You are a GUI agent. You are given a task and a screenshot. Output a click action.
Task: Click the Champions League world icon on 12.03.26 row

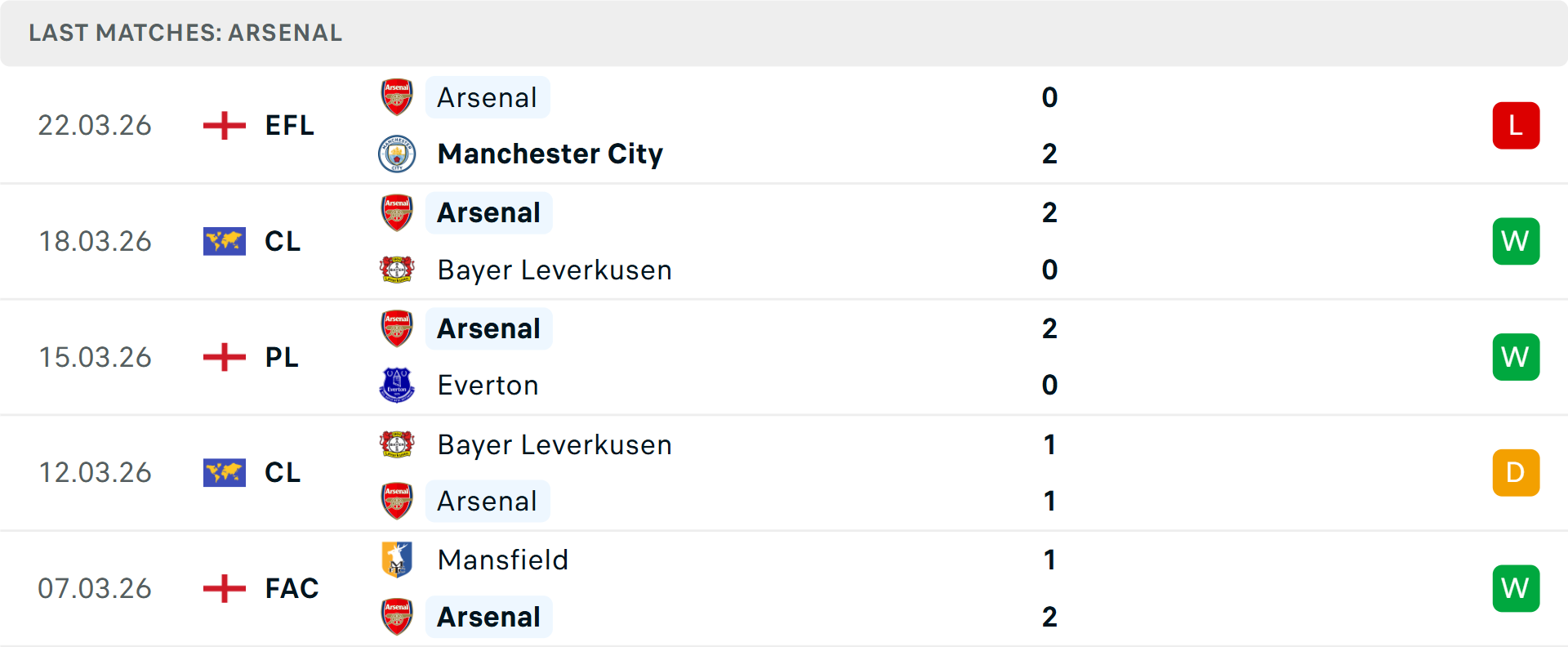pos(224,472)
